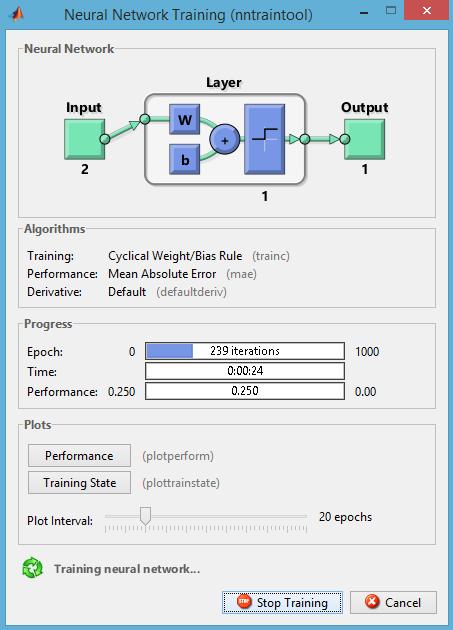Click the MATLAB logo in the title bar
This screenshot has width=453, height=630.
[x=17, y=15]
